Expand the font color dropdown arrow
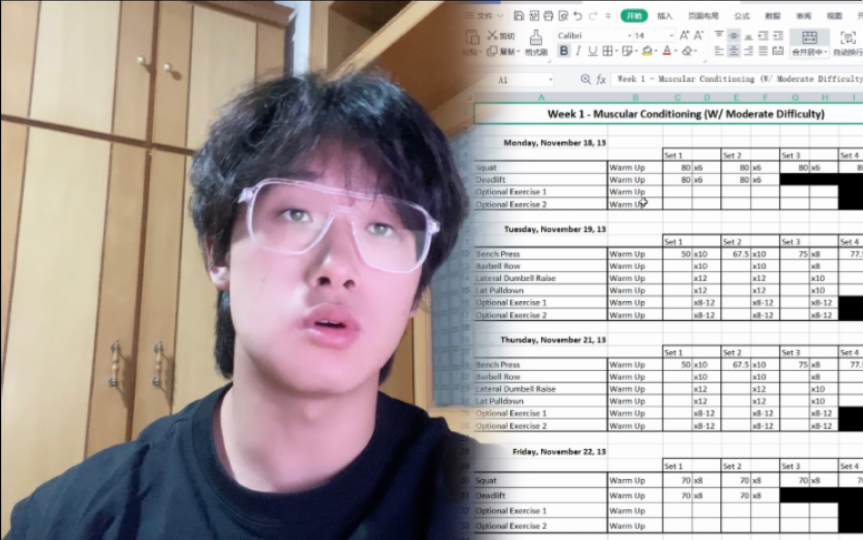Image resolution: width=863 pixels, height=540 pixels. pos(676,51)
